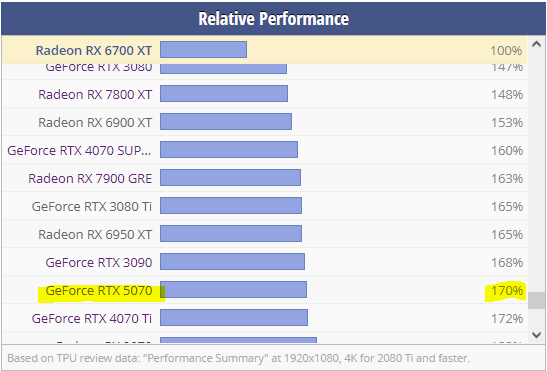
Task: Click the 153% performance value
Action: pyautogui.click(x=507, y=123)
